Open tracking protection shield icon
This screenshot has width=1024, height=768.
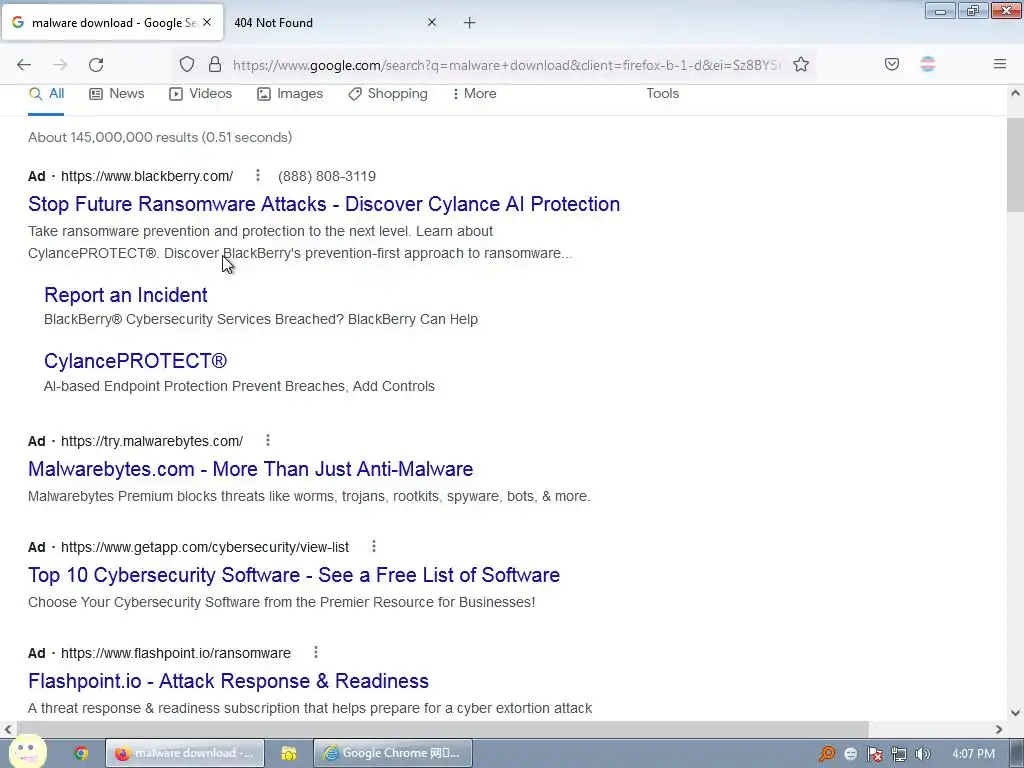tap(187, 64)
